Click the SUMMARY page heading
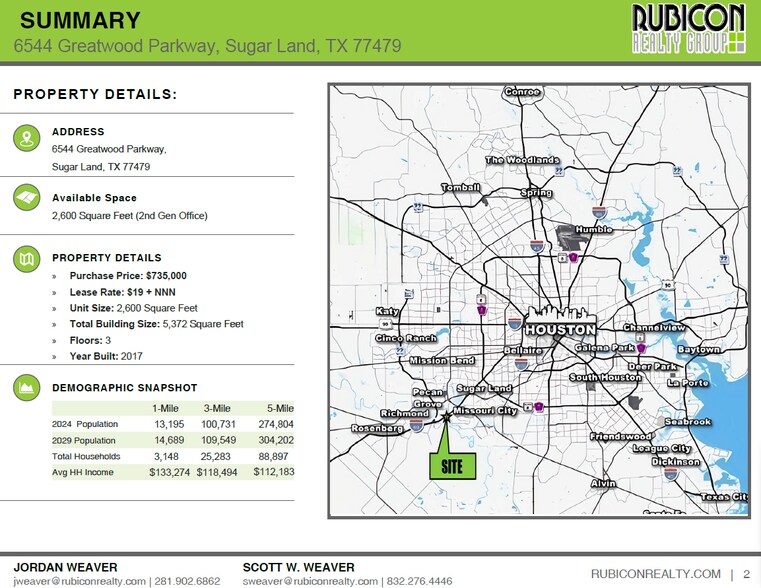761x588 pixels. 80,20
